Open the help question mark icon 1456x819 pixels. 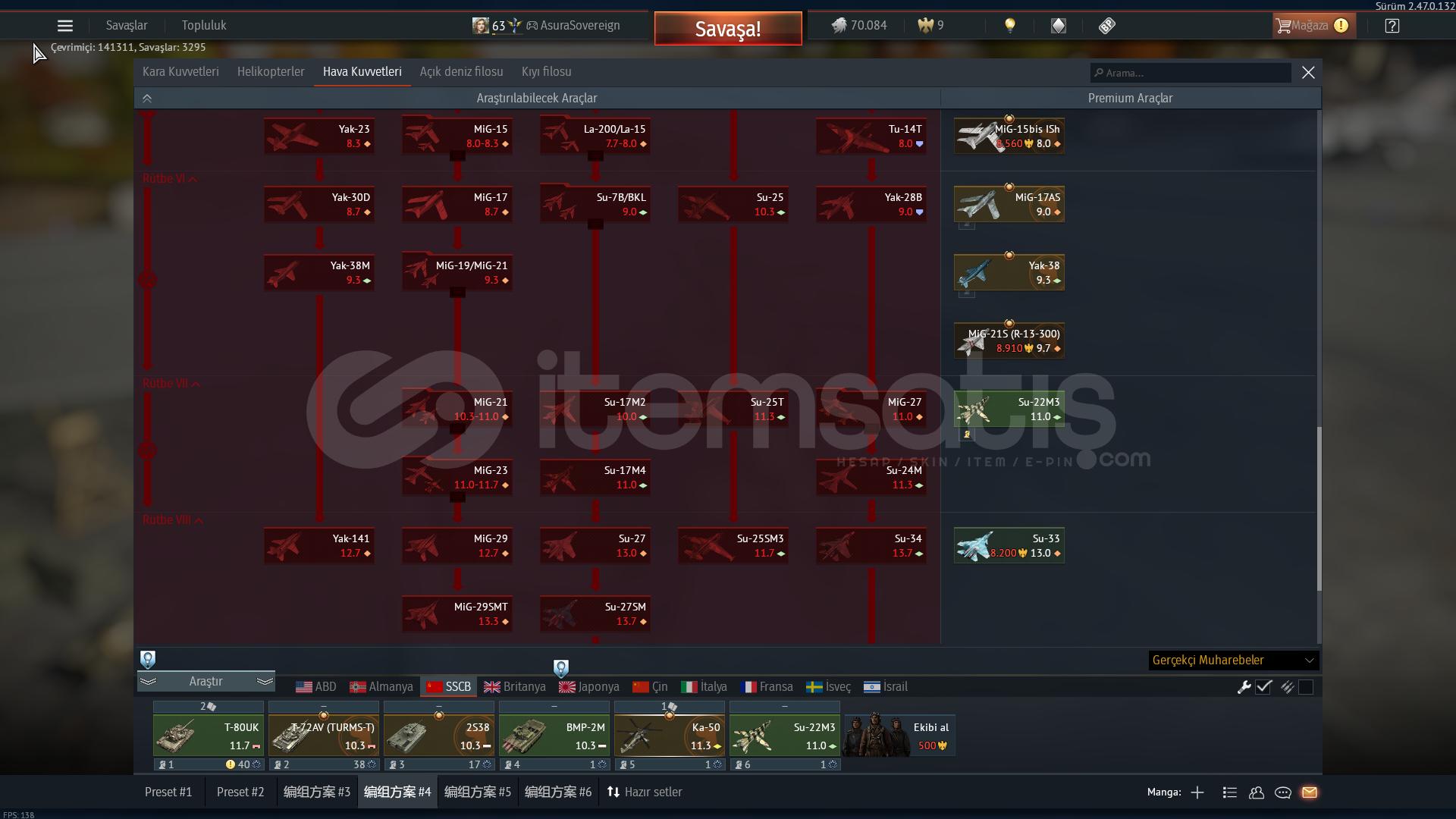pos(1392,26)
